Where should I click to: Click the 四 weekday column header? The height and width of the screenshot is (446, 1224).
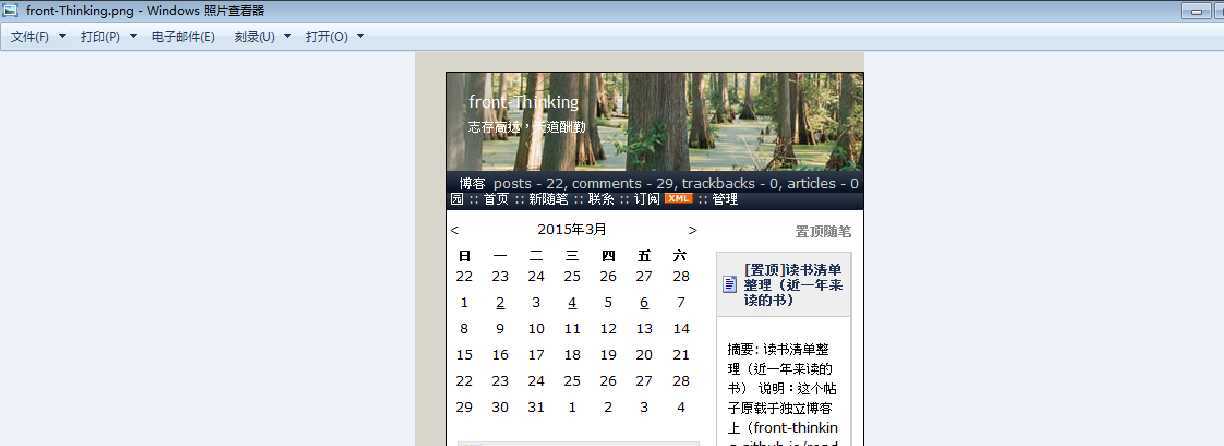click(608, 255)
